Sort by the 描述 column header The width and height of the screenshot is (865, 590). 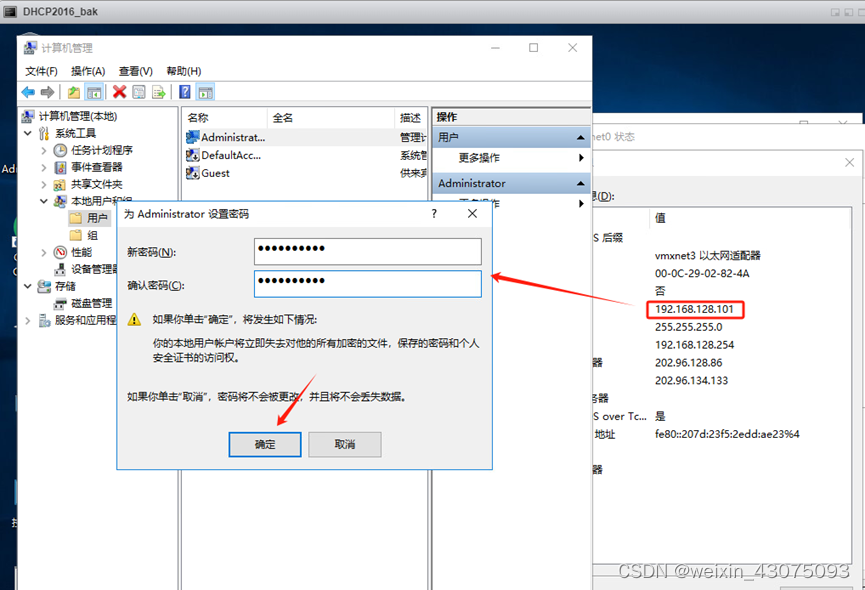coord(411,117)
